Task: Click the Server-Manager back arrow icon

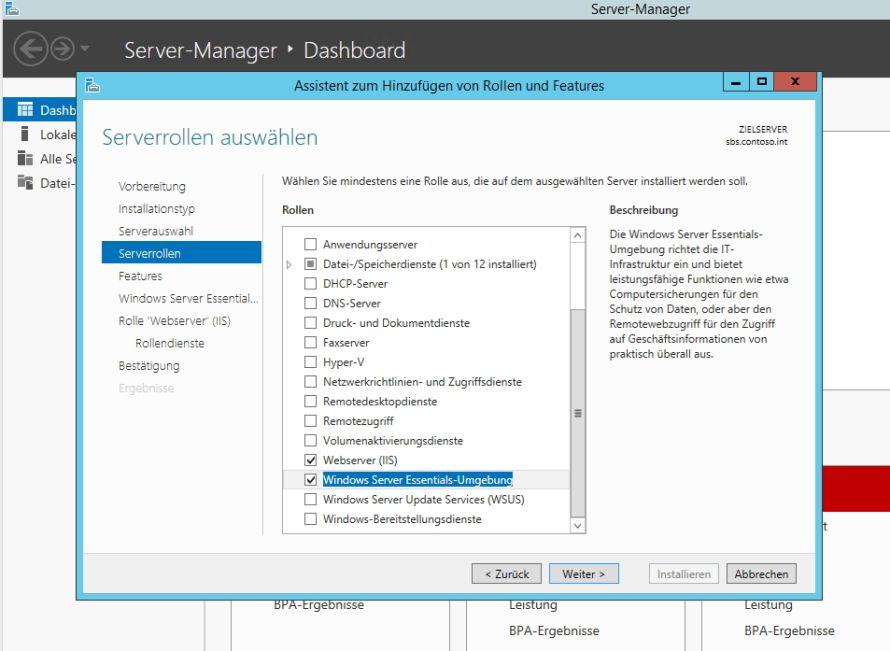Action: 30,49
